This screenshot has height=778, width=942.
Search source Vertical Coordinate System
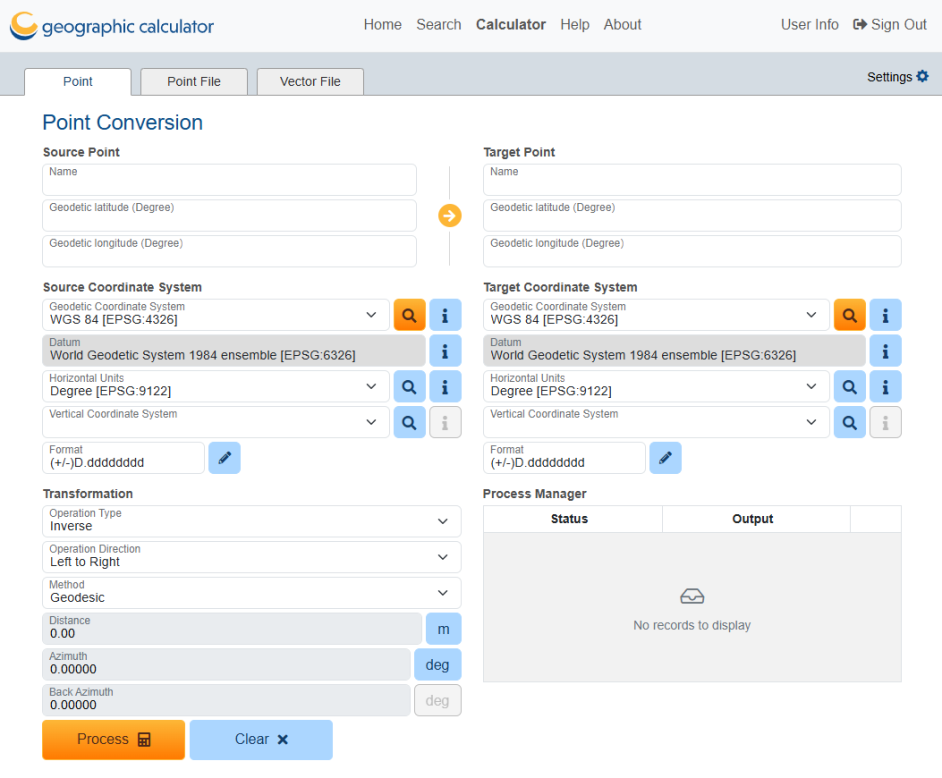pos(409,422)
